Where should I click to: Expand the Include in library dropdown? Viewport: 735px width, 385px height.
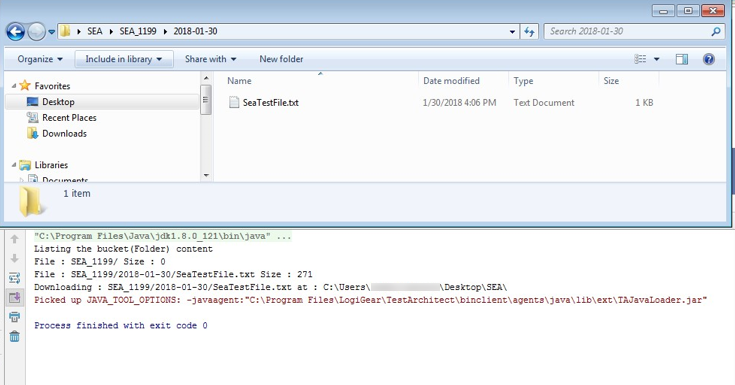click(124, 59)
